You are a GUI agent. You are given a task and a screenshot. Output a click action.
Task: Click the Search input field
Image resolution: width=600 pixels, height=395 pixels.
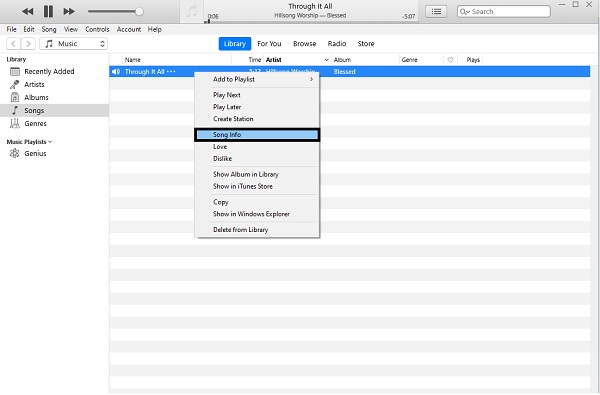[504, 11]
